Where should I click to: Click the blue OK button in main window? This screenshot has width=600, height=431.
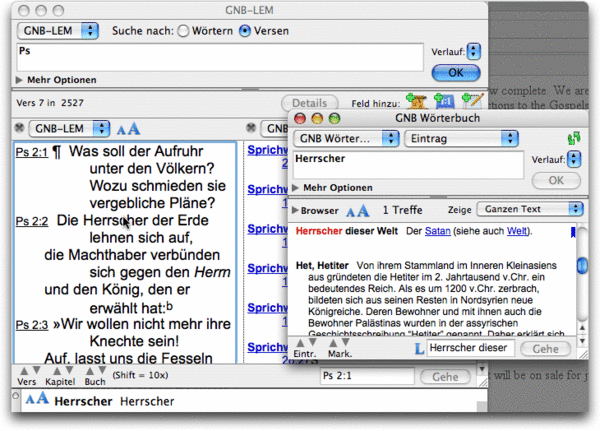(456, 73)
